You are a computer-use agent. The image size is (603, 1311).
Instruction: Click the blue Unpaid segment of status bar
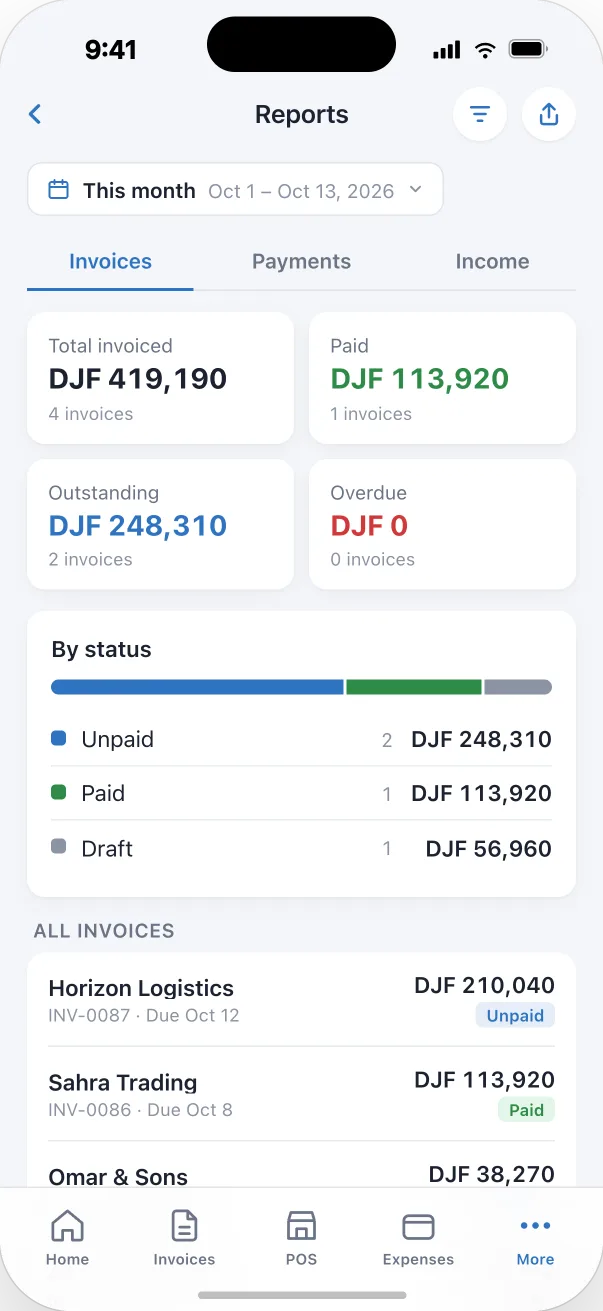(x=197, y=687)
